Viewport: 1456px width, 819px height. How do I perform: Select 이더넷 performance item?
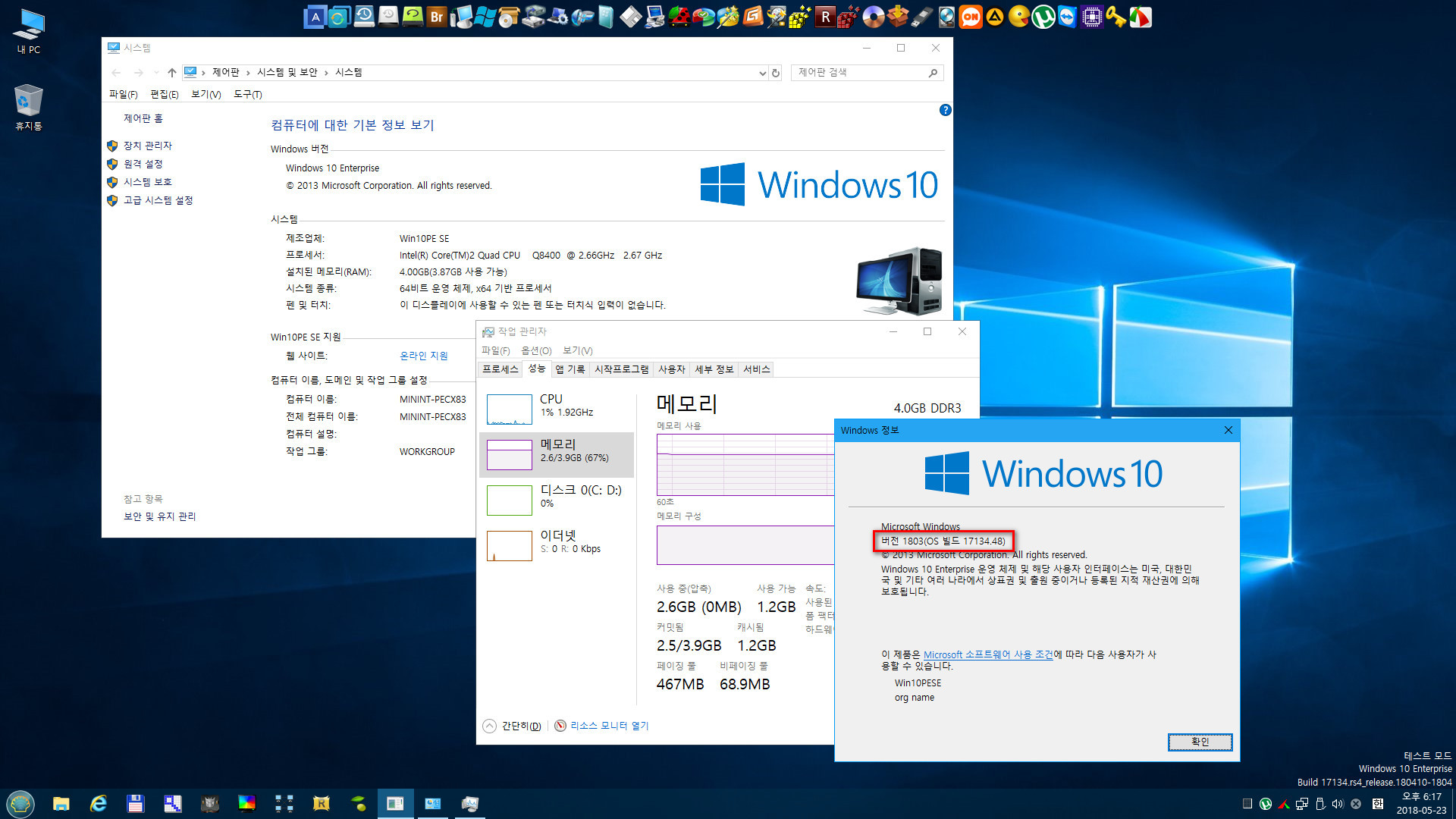pos(557,545)
